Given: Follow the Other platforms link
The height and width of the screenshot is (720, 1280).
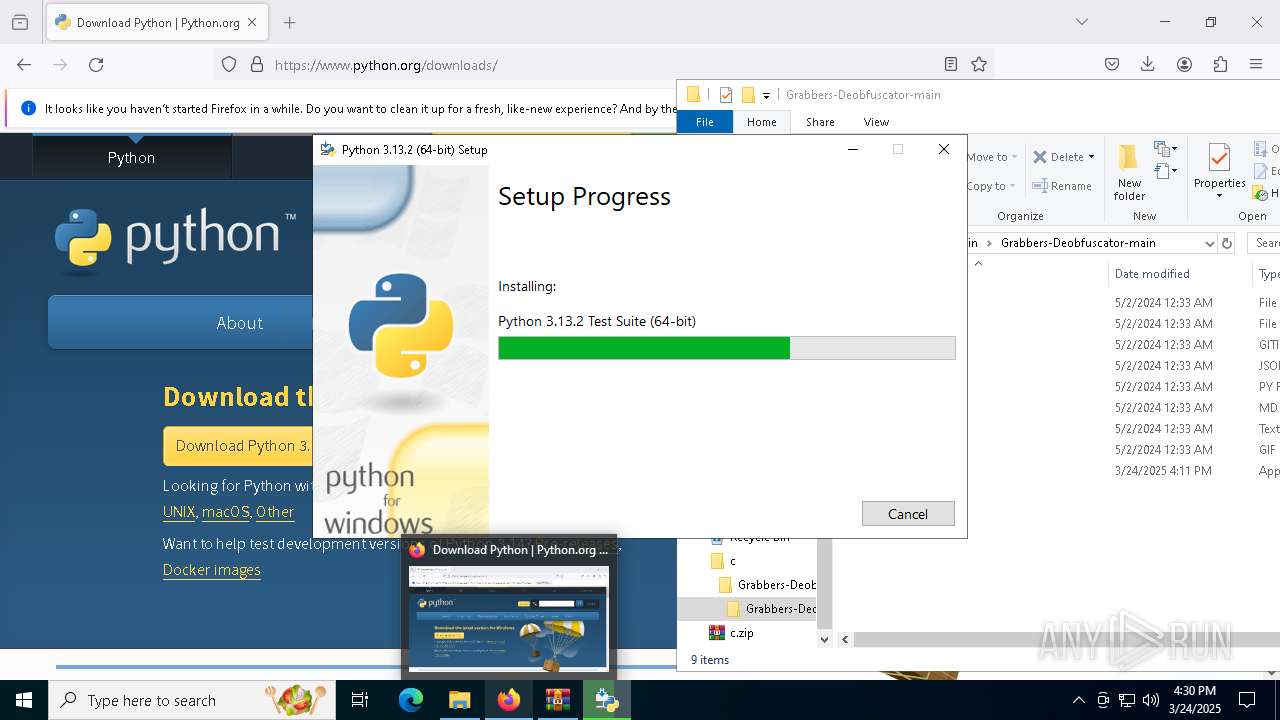Looking at the screenshot, I should (x=275, y=511).
